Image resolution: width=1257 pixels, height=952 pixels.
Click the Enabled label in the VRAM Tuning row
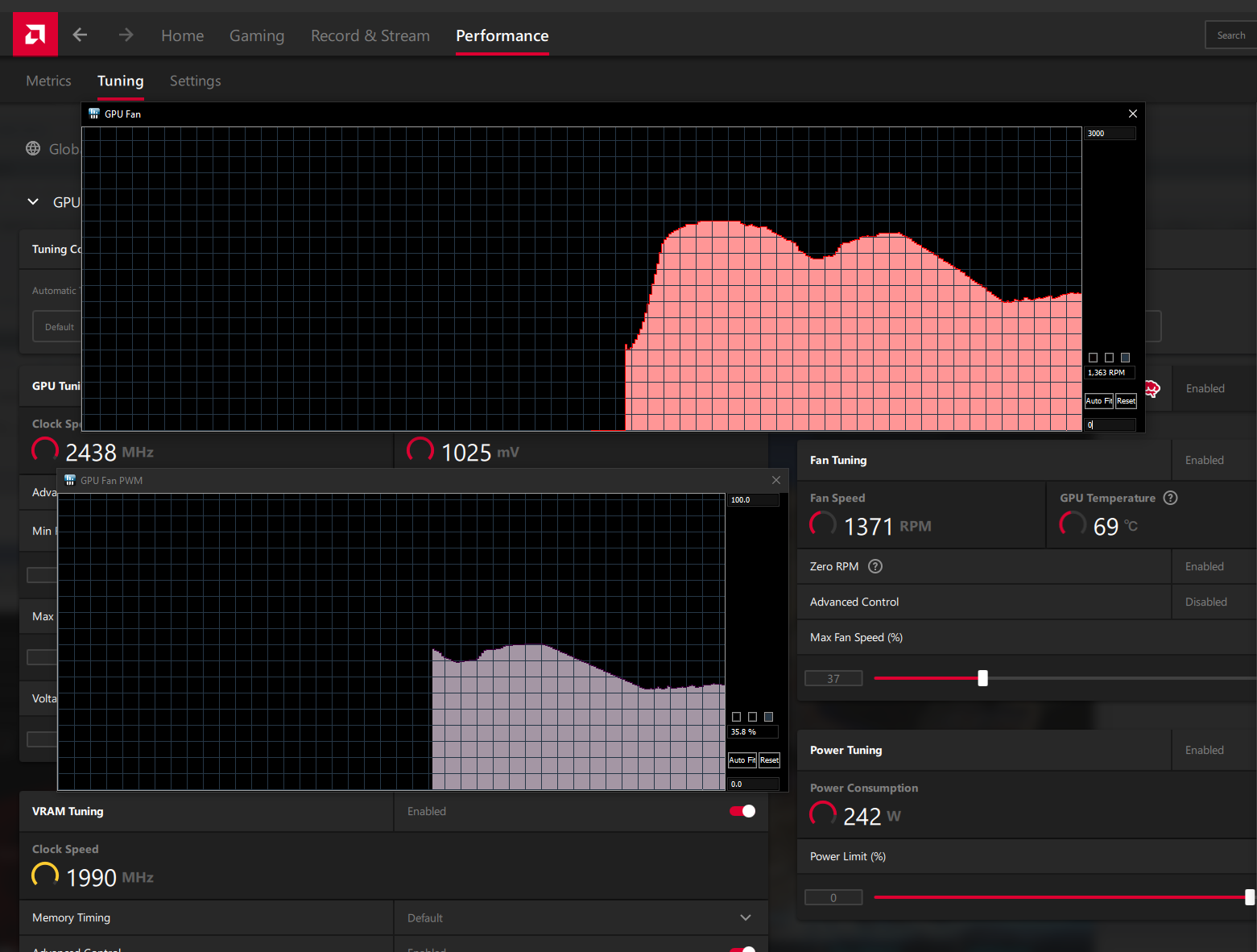tap(427, 811)
